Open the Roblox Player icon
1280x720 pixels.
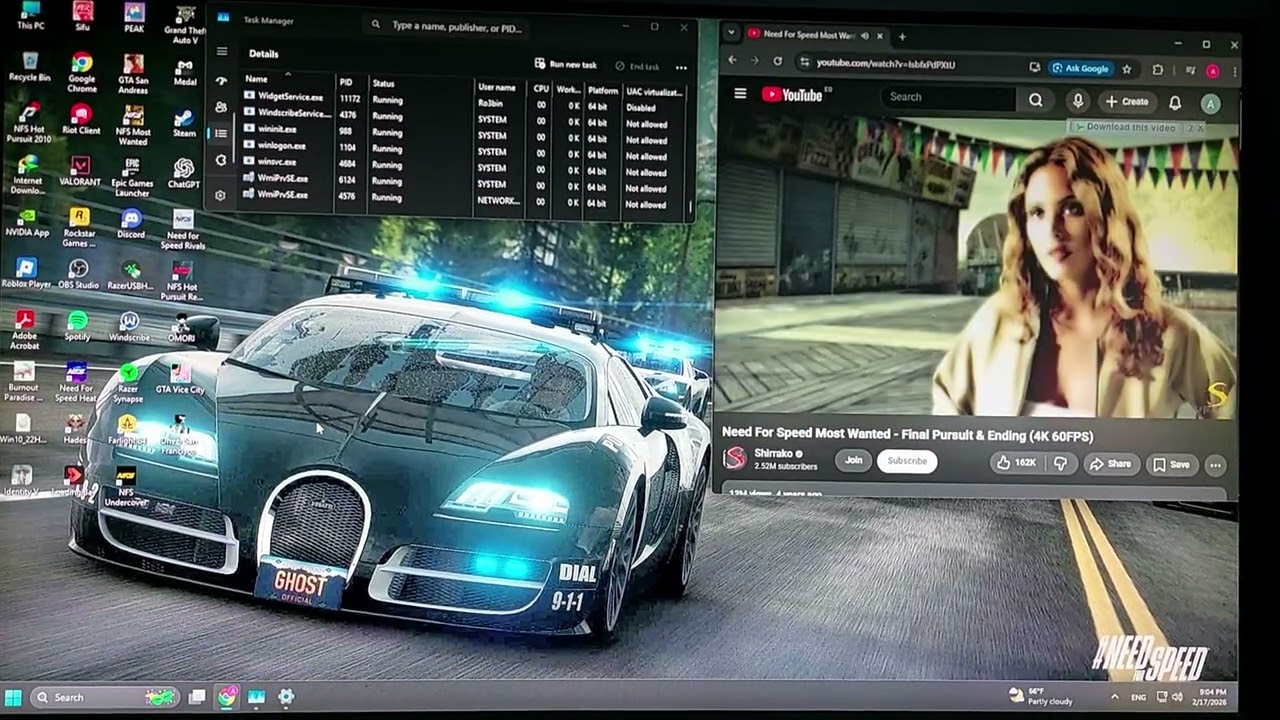(x=26, y=274)
